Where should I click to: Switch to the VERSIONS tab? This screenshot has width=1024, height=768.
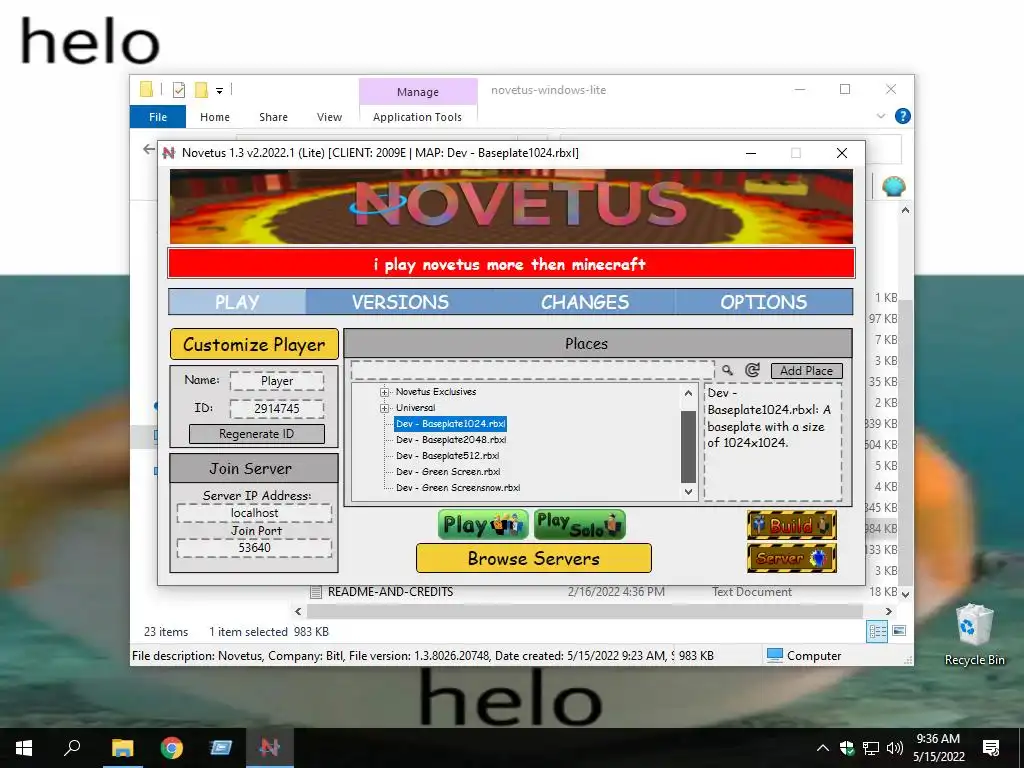click(400, 302)
